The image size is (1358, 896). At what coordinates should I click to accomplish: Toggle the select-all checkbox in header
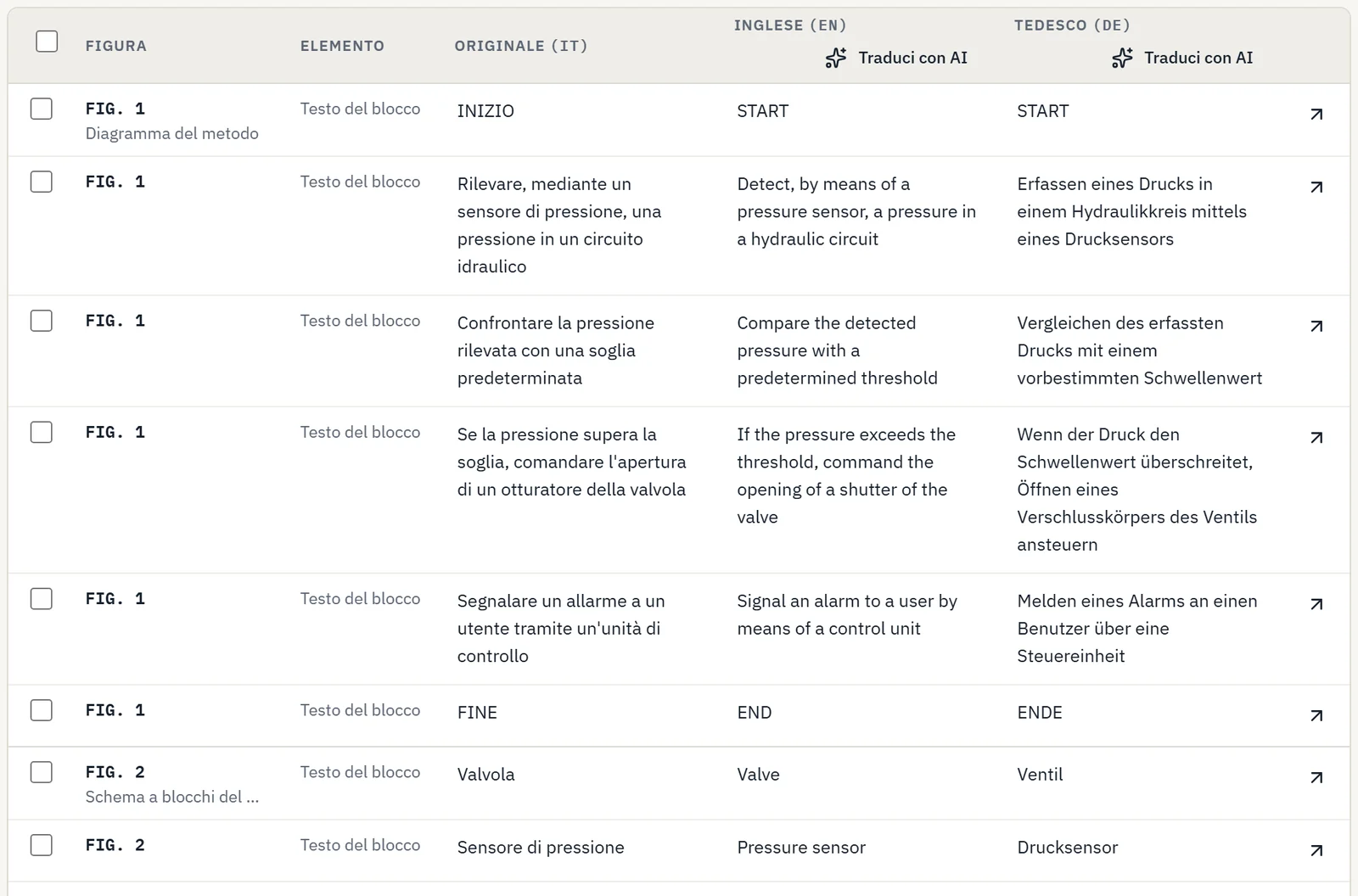pos(47,41)
